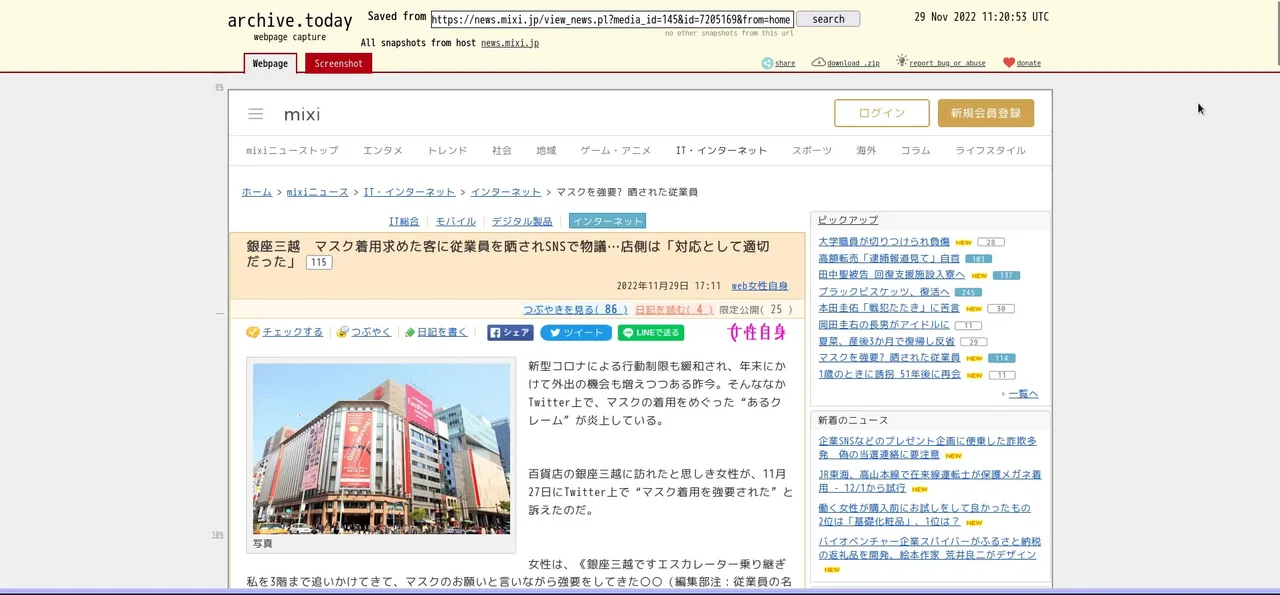Click the saved URL input field
Screen dimensions: 1280x595
612,19
